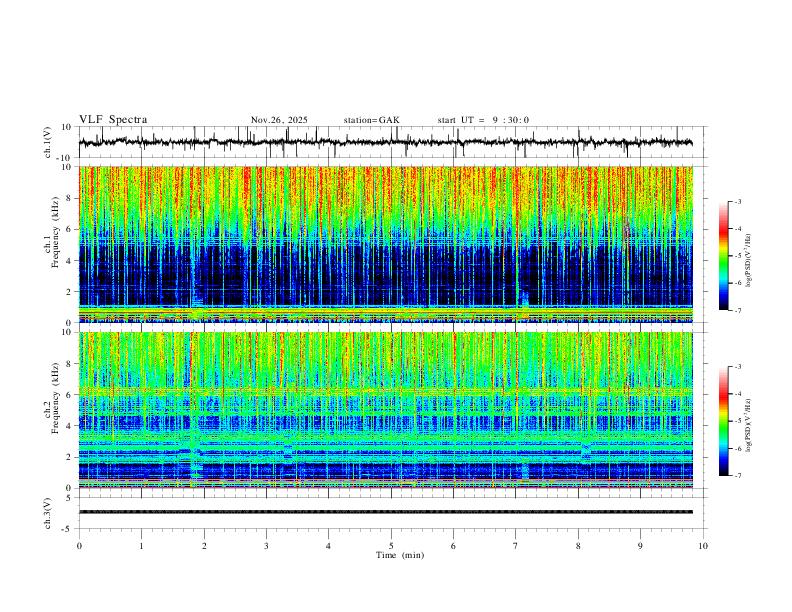Click the "ch.3(V)" axis label
Viewport: 792px width, 612px height.
[x=48, y=514]
